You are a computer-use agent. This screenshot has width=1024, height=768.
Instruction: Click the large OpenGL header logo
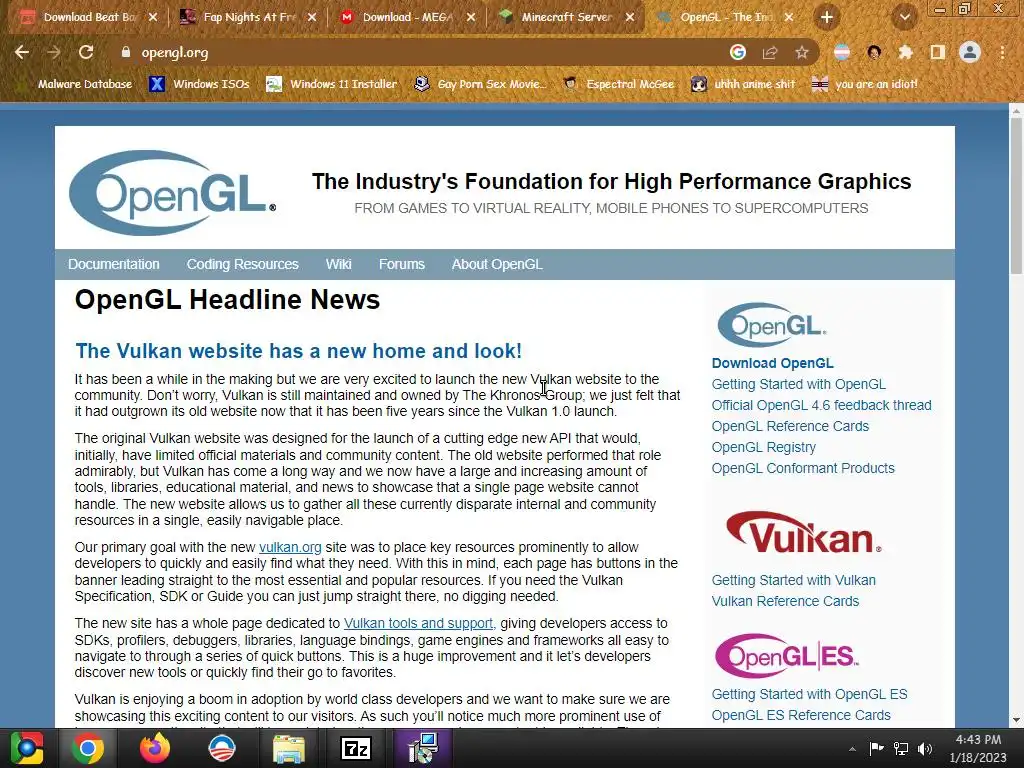tap(172, 193)
